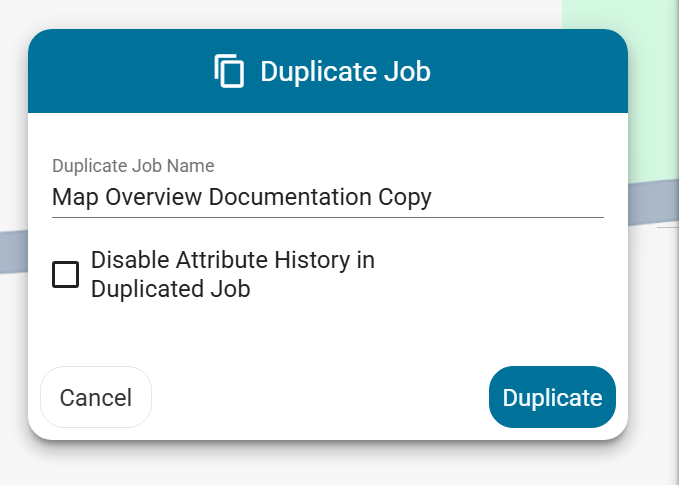This screenshot has height=485, width=679.
Task: Click gray road strip left of dialog
Action: 14,252
